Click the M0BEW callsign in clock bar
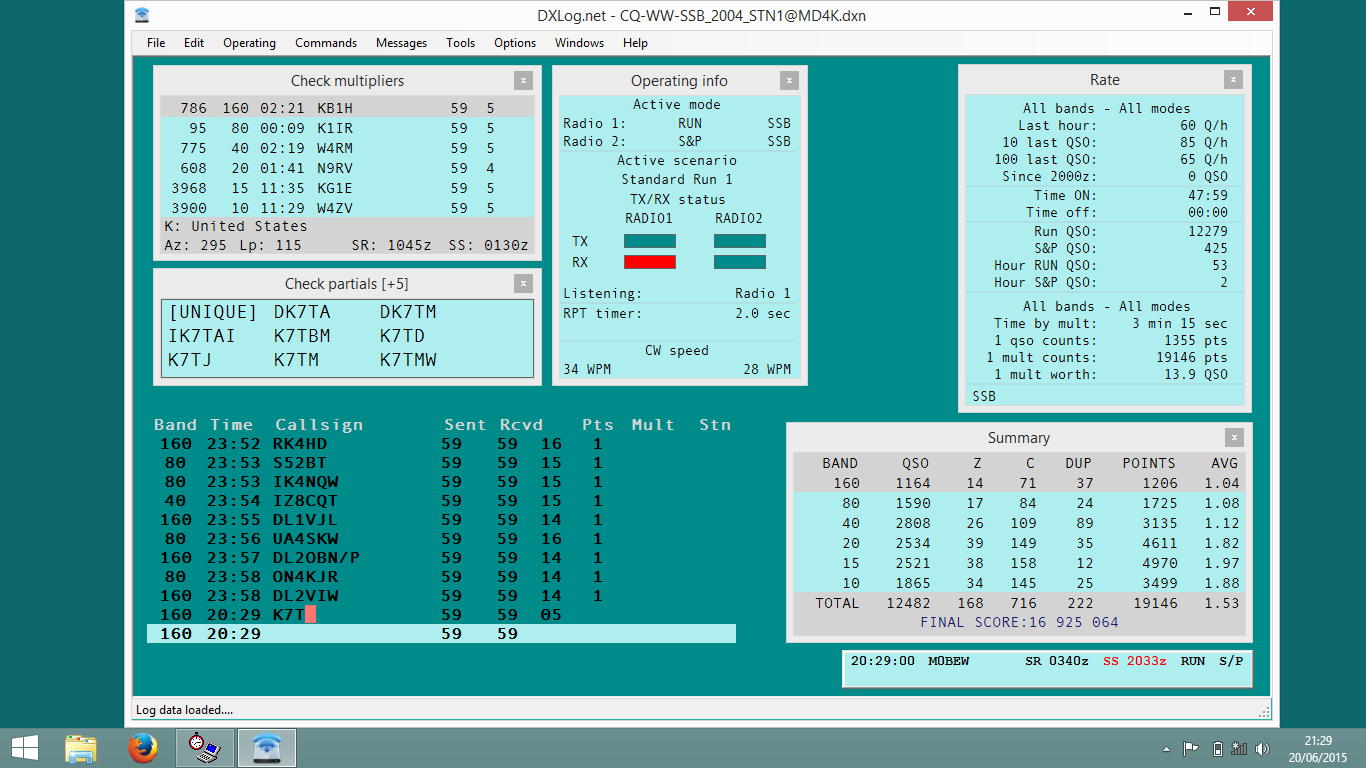Screen dimensions: 1366x768 pos(948,661)
